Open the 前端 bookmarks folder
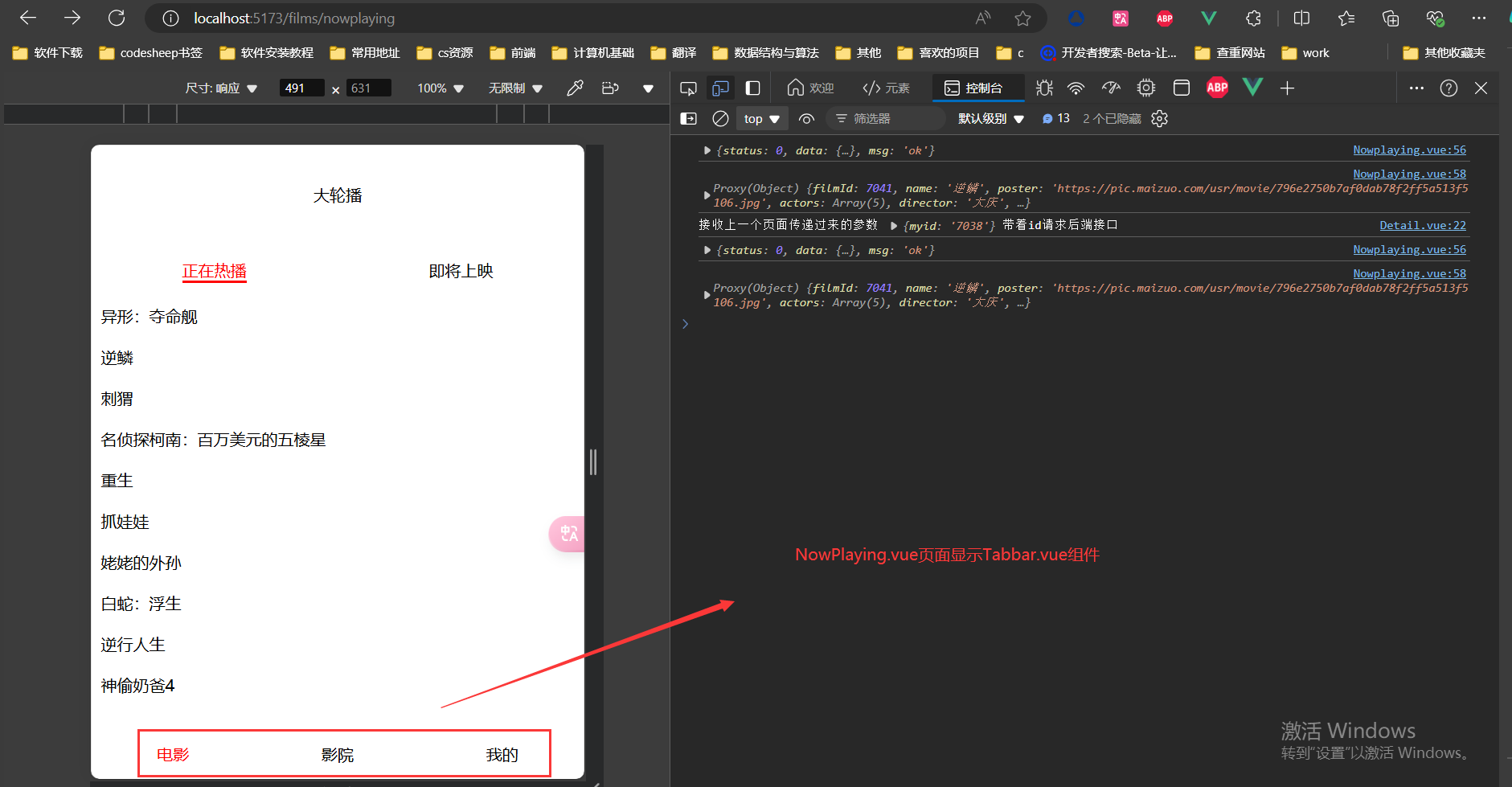 point(513,53)
